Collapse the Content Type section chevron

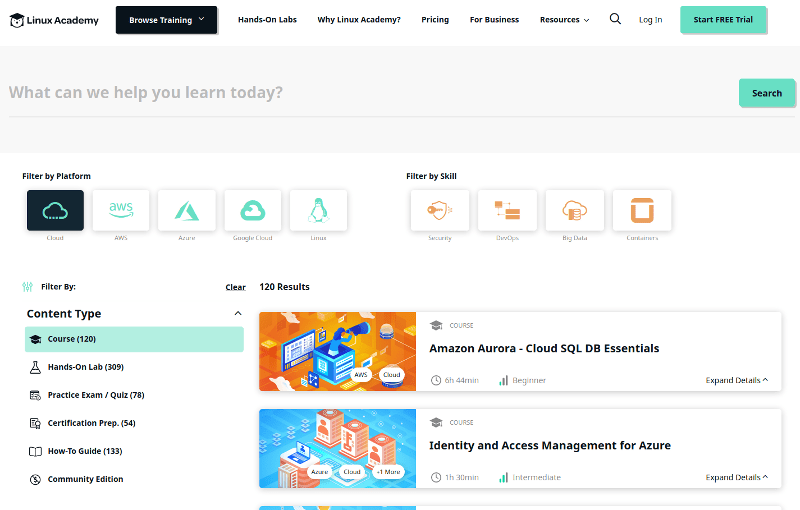coord(238,313)
